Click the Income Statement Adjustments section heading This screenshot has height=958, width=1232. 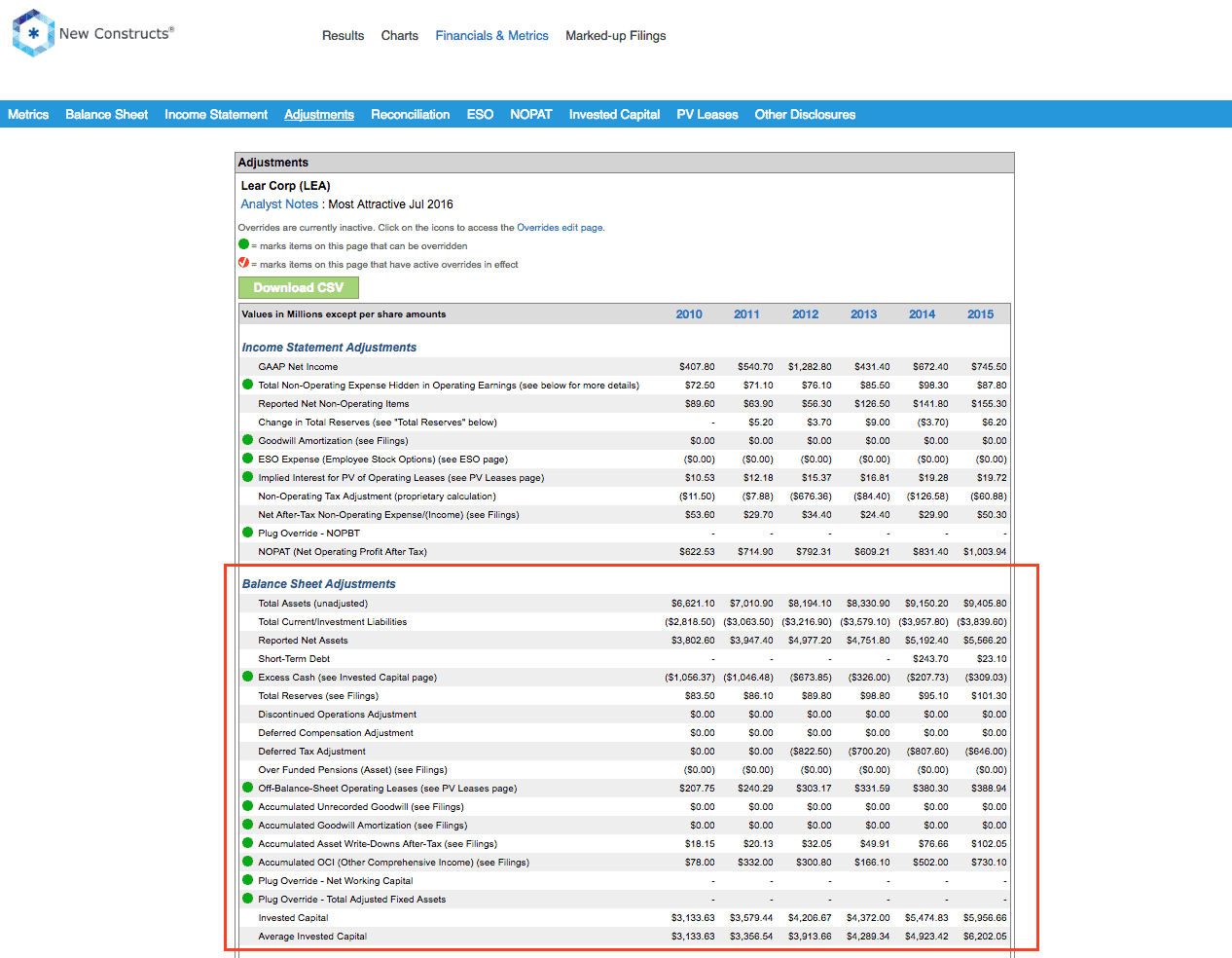coord(329,348)
